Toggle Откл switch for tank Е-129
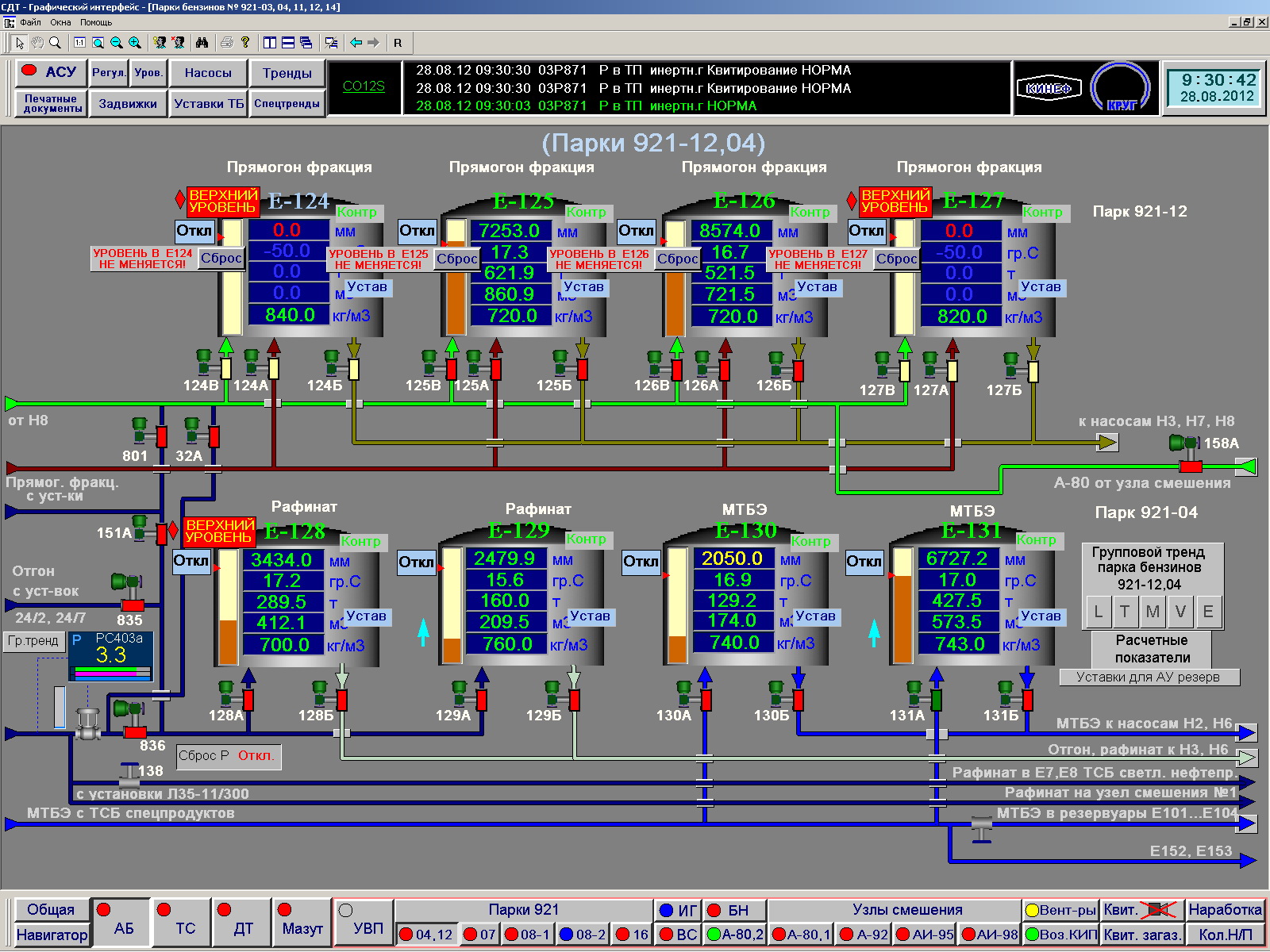This screenshot has height=952, width=1270. [417, 562]
